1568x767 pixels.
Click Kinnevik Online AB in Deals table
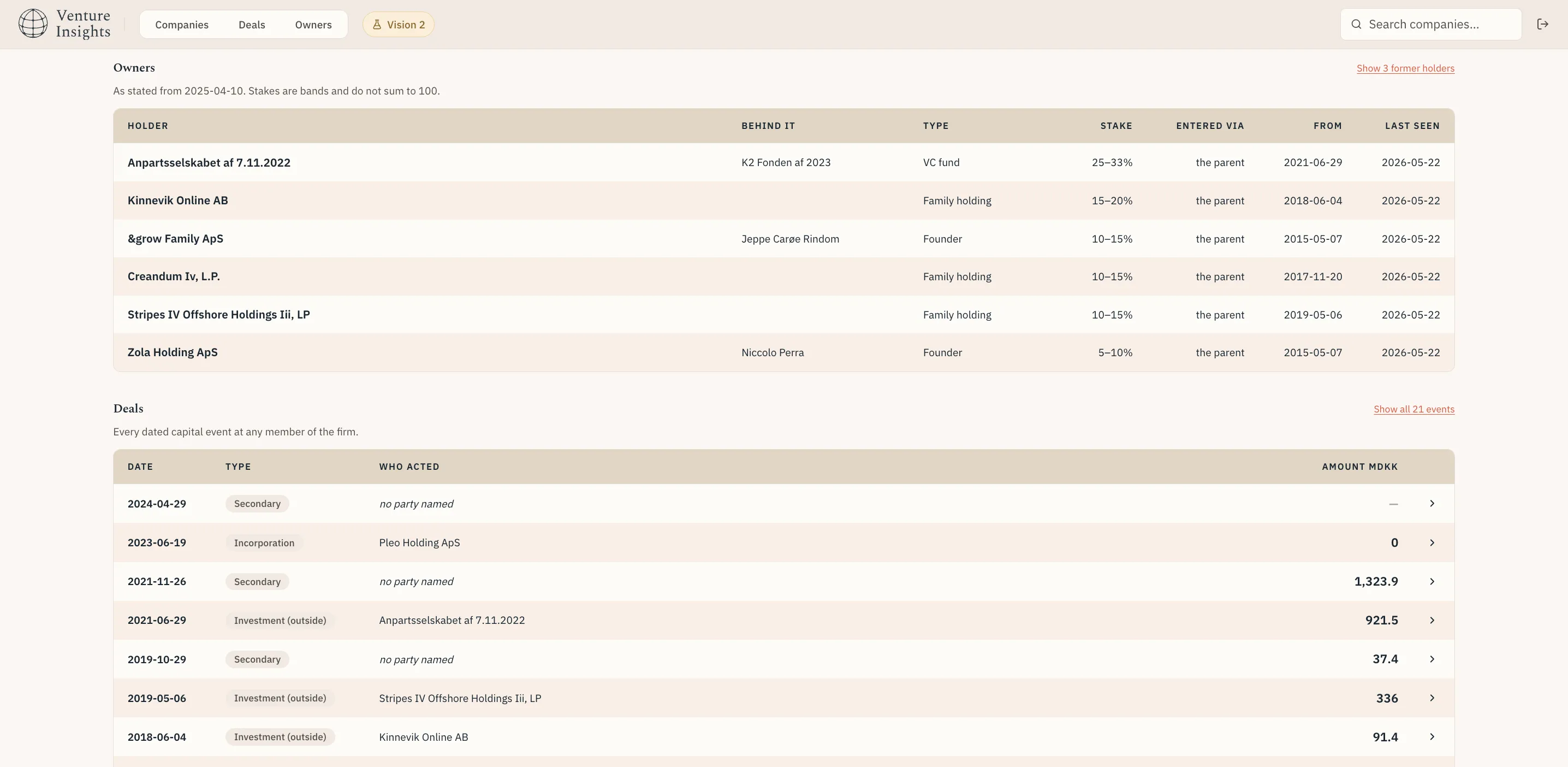(x=424, y=737)
